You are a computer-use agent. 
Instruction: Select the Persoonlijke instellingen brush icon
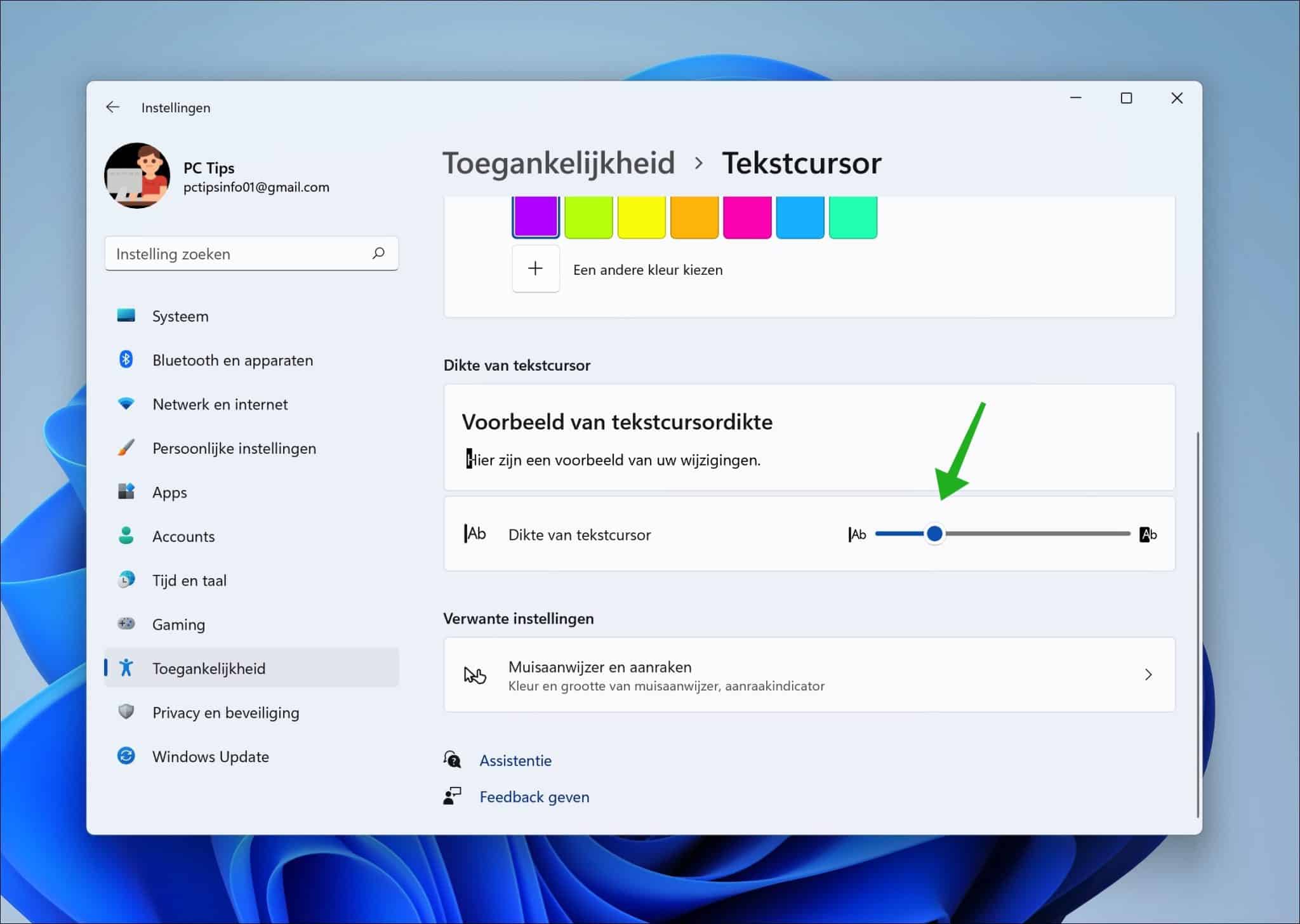click(x=126, y=448)
